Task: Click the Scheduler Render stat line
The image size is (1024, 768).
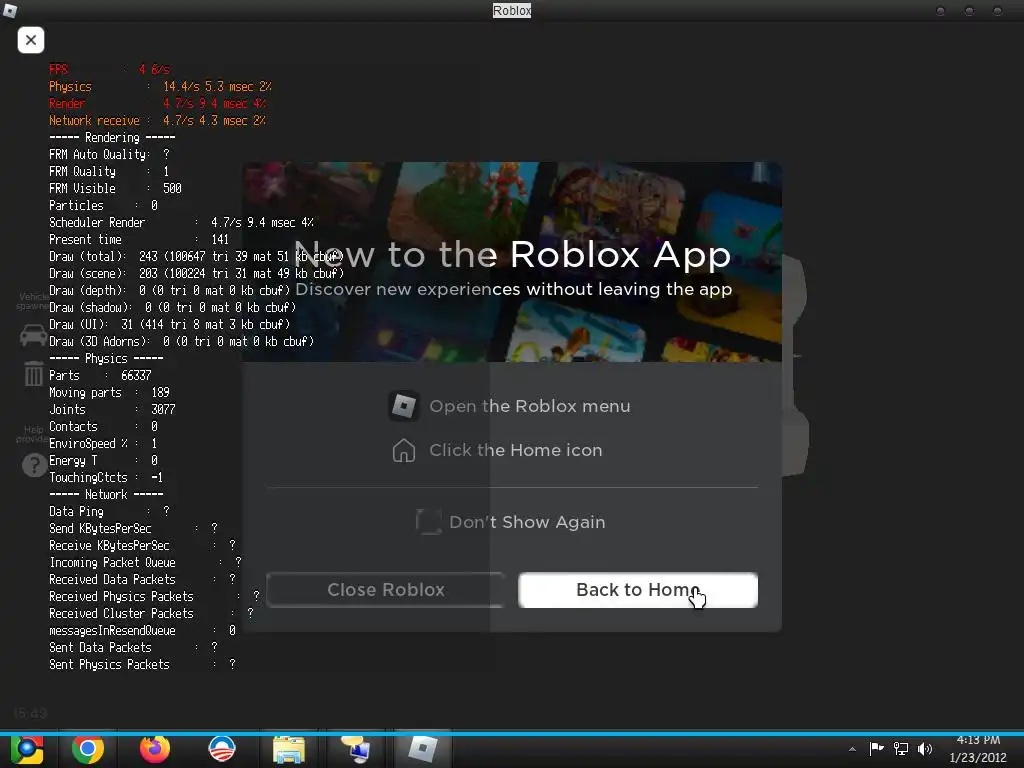Action: (181, 222)
